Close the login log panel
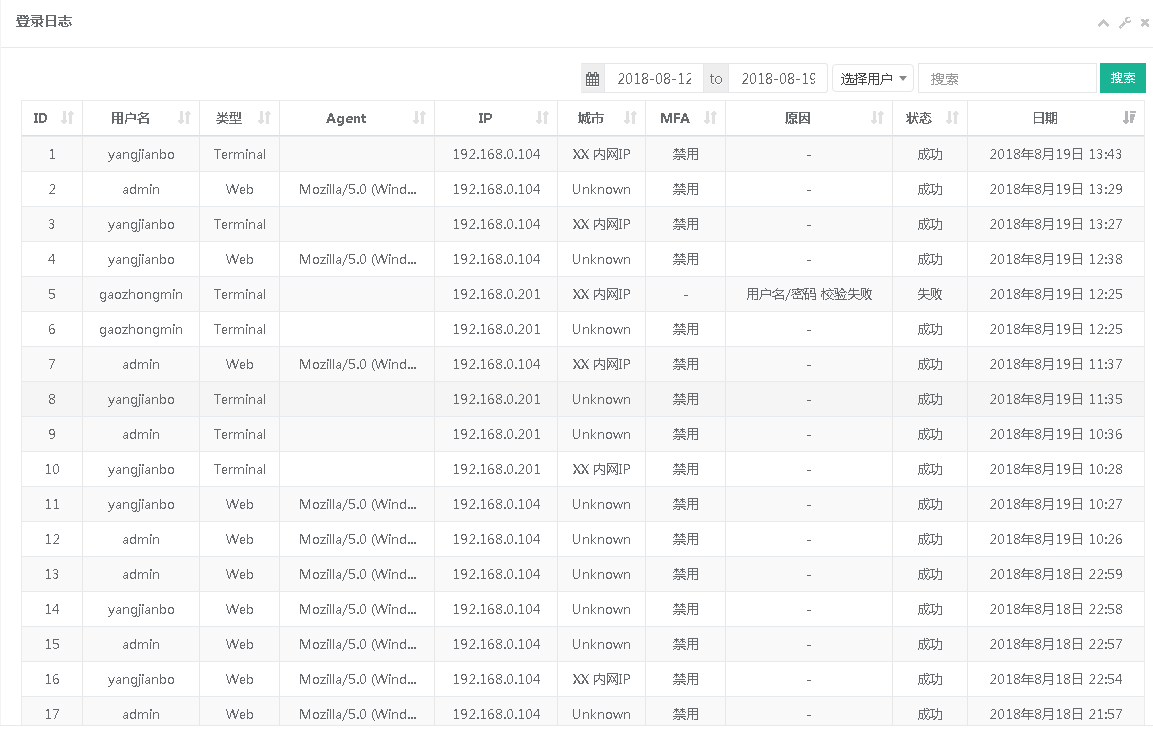The width and height of the screenshot is (1153, 731). point(1144,23)
